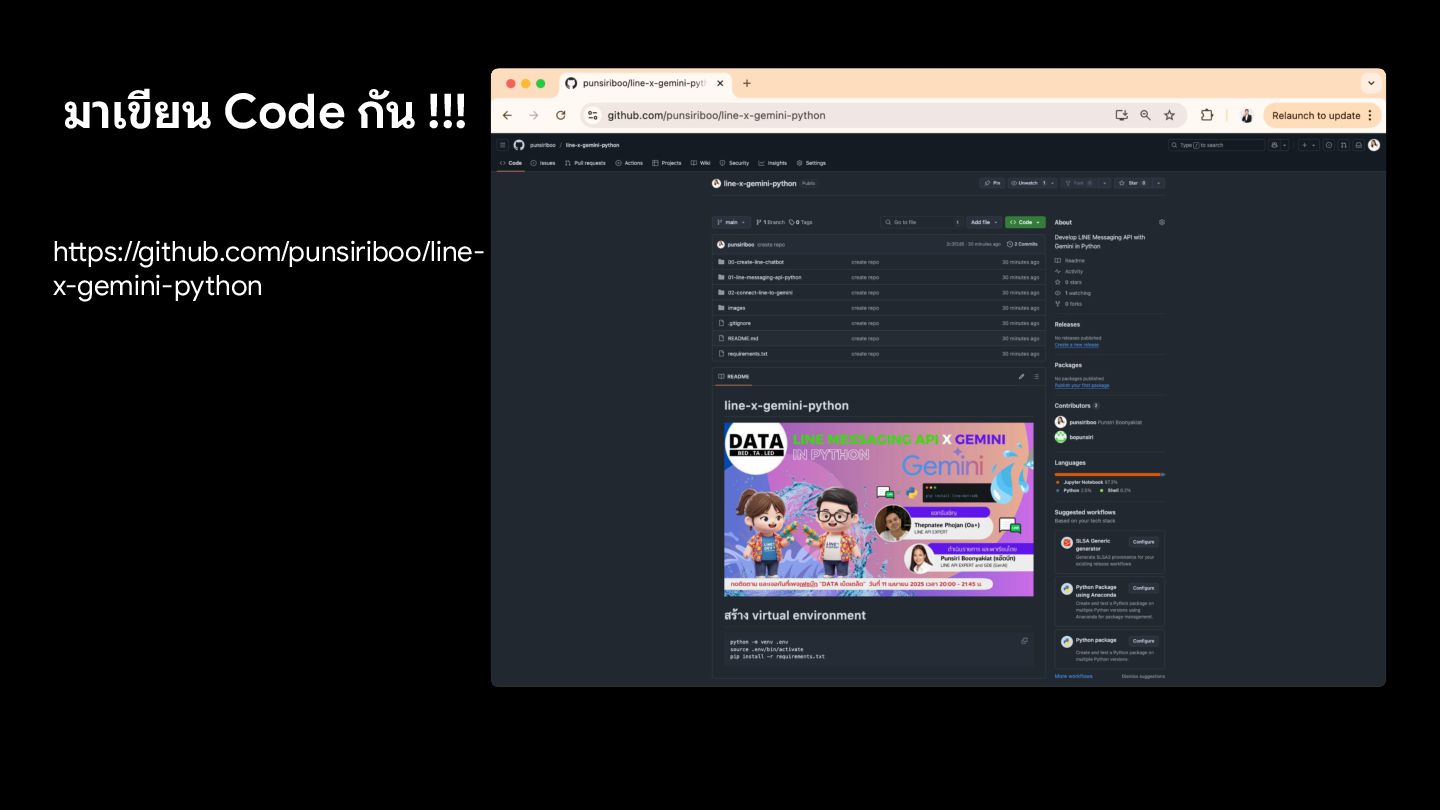The image size is (1440, 810).
Task: Open new browser tab with plus
Action: (747, 83)
